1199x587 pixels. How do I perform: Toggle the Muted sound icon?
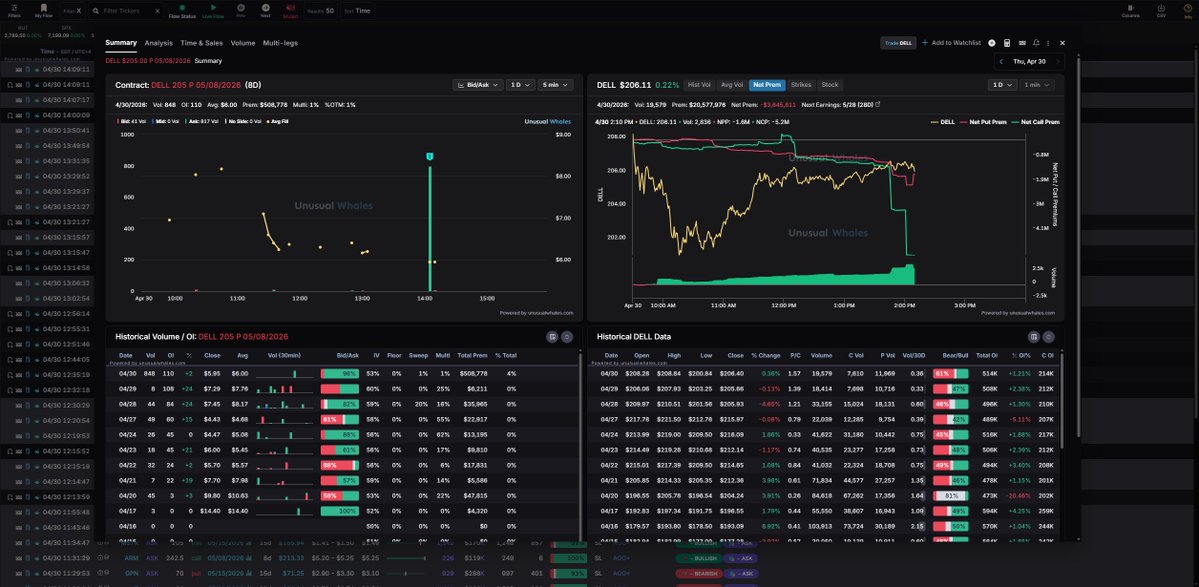291,7
